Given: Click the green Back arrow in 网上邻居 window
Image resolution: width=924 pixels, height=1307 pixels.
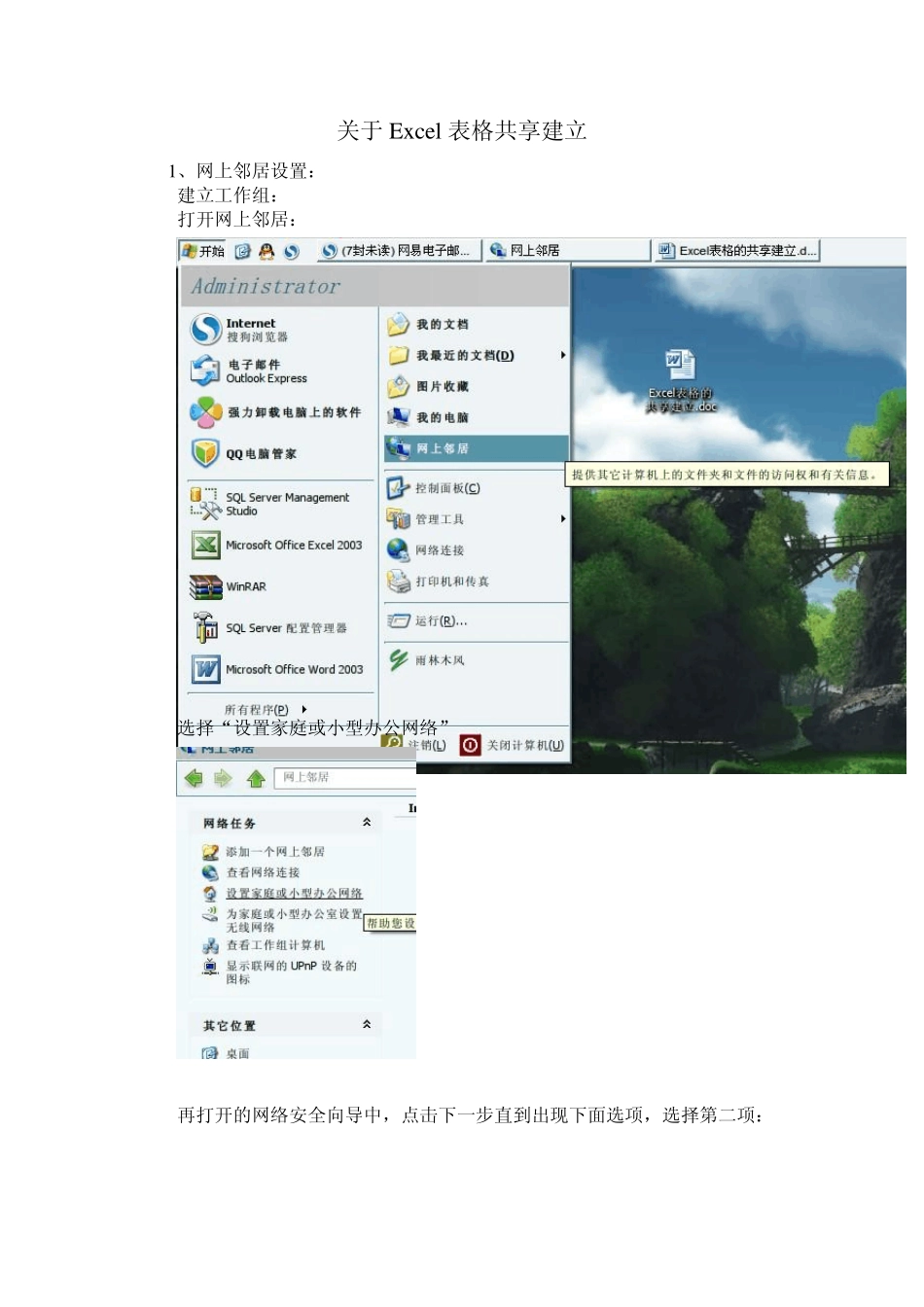Looking at the screenshot, I should pos(194,778).
